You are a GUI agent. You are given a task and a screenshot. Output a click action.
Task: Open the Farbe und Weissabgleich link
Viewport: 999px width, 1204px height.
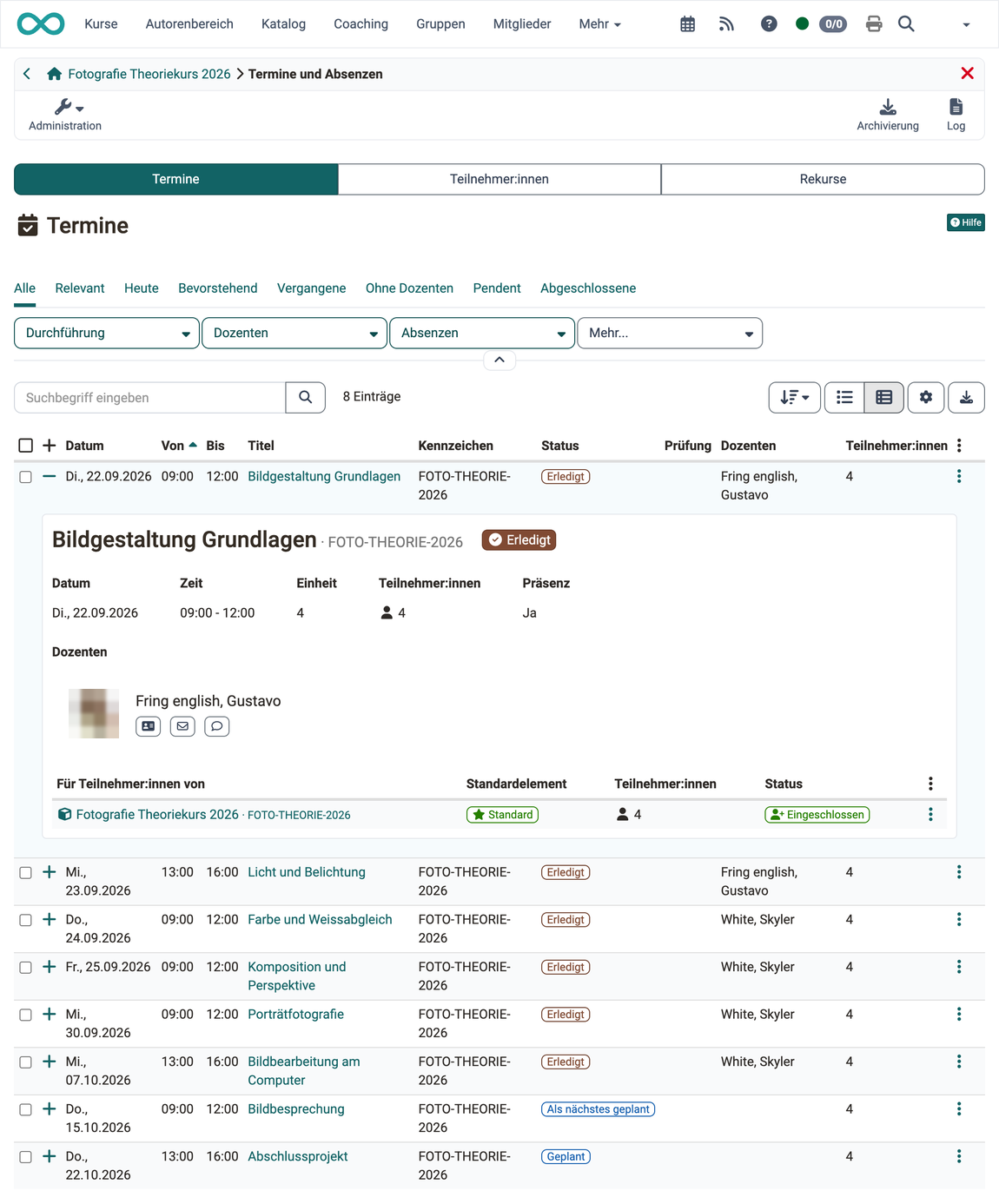click(x=320, y=919)
